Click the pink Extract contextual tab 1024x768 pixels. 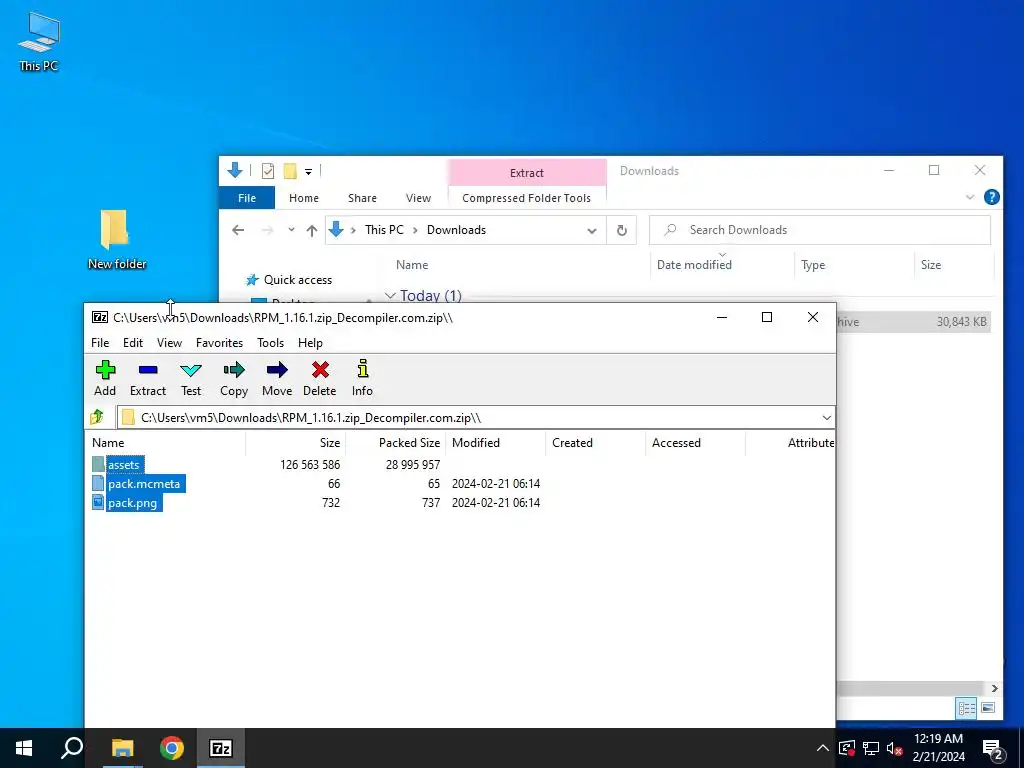[526, 172]
